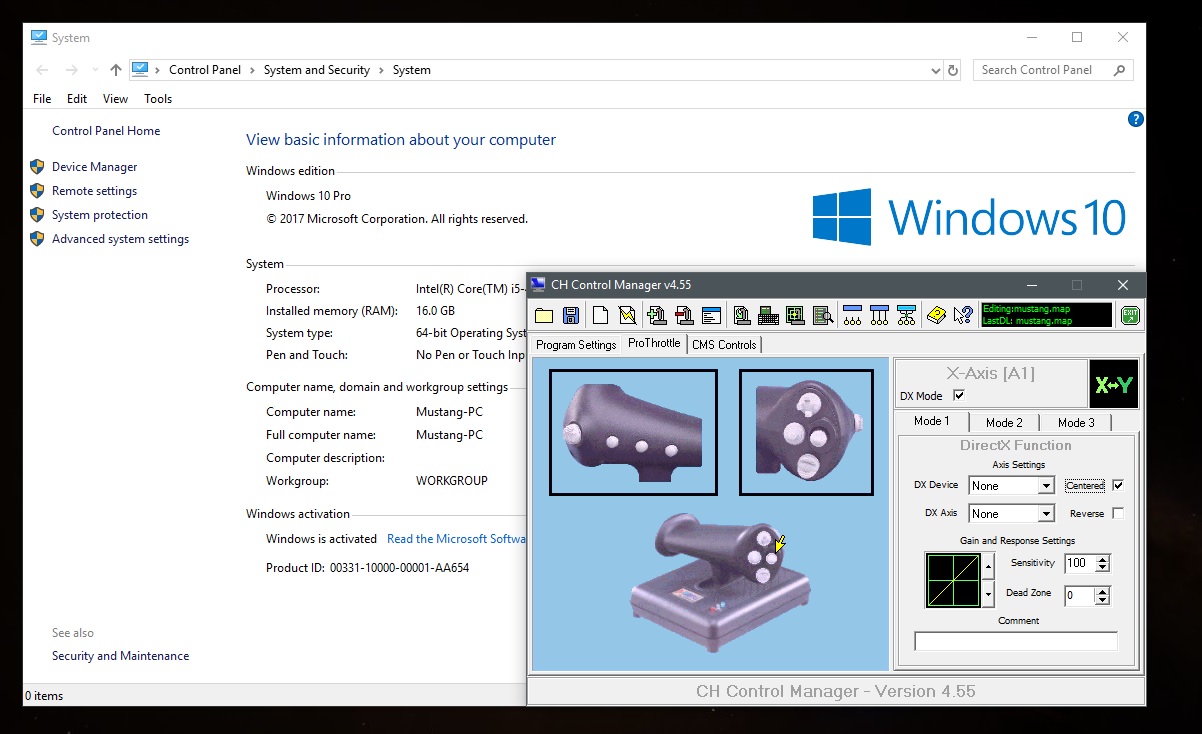The height and width of the screenshot is (734, 1202).
Task: Click the joystick icon with red minus
Action: 684,316
